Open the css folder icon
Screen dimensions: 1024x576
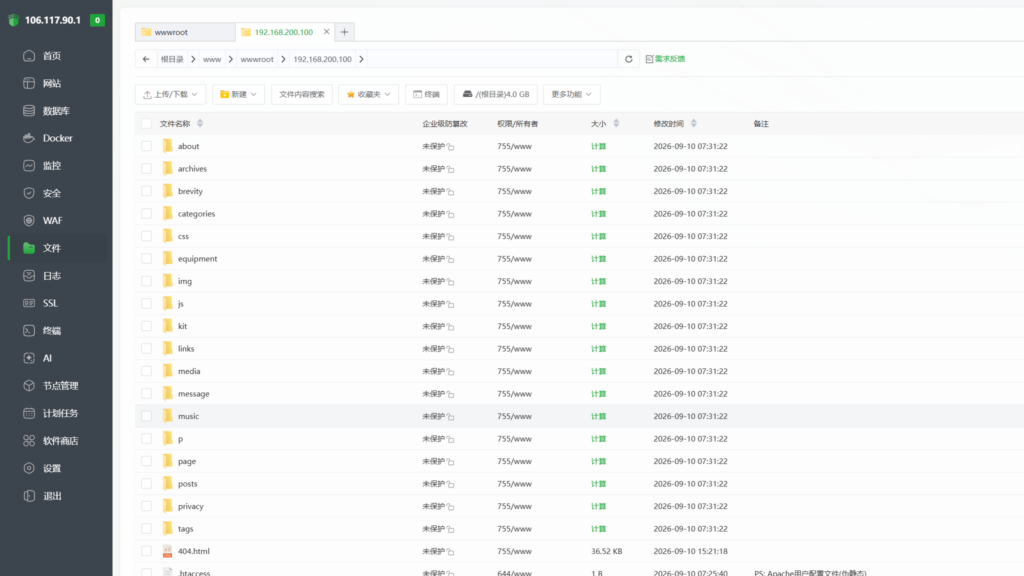pos(168,236)
